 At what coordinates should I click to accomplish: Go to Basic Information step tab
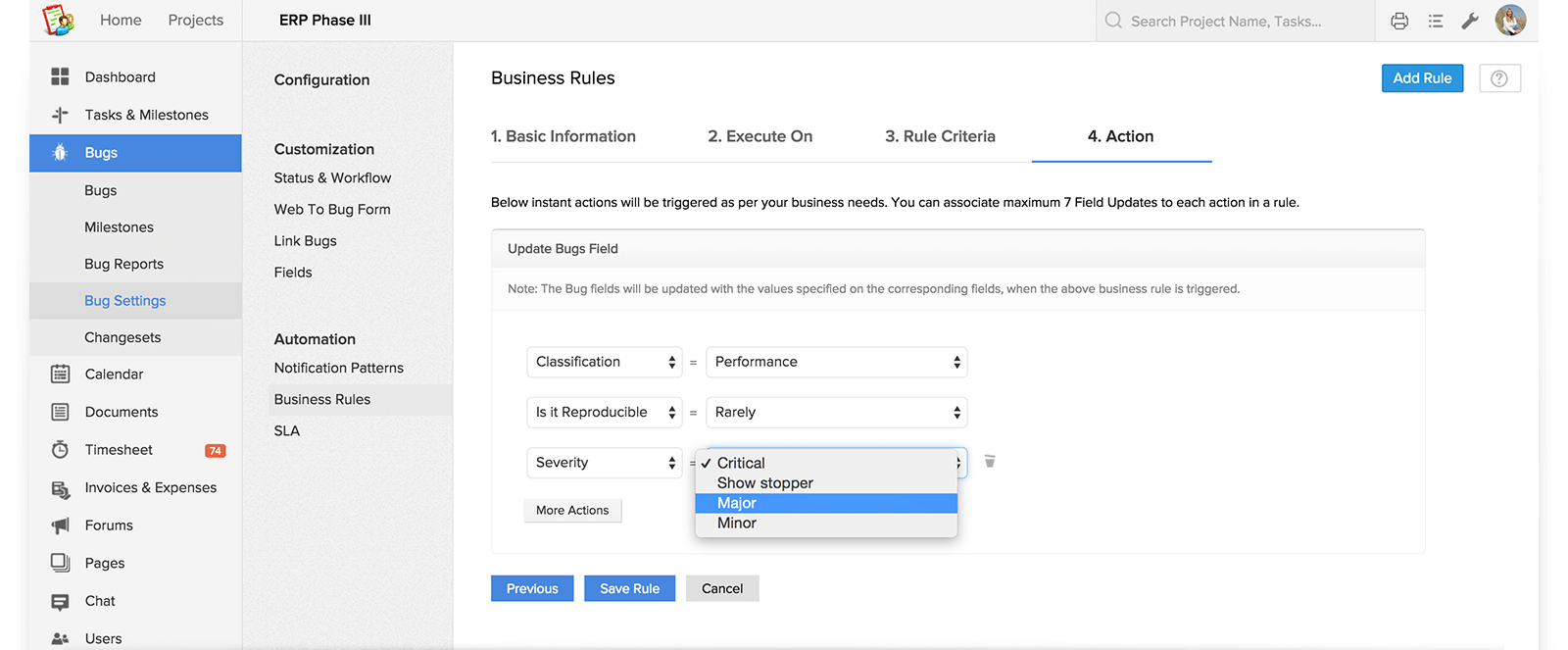point(563,136)
